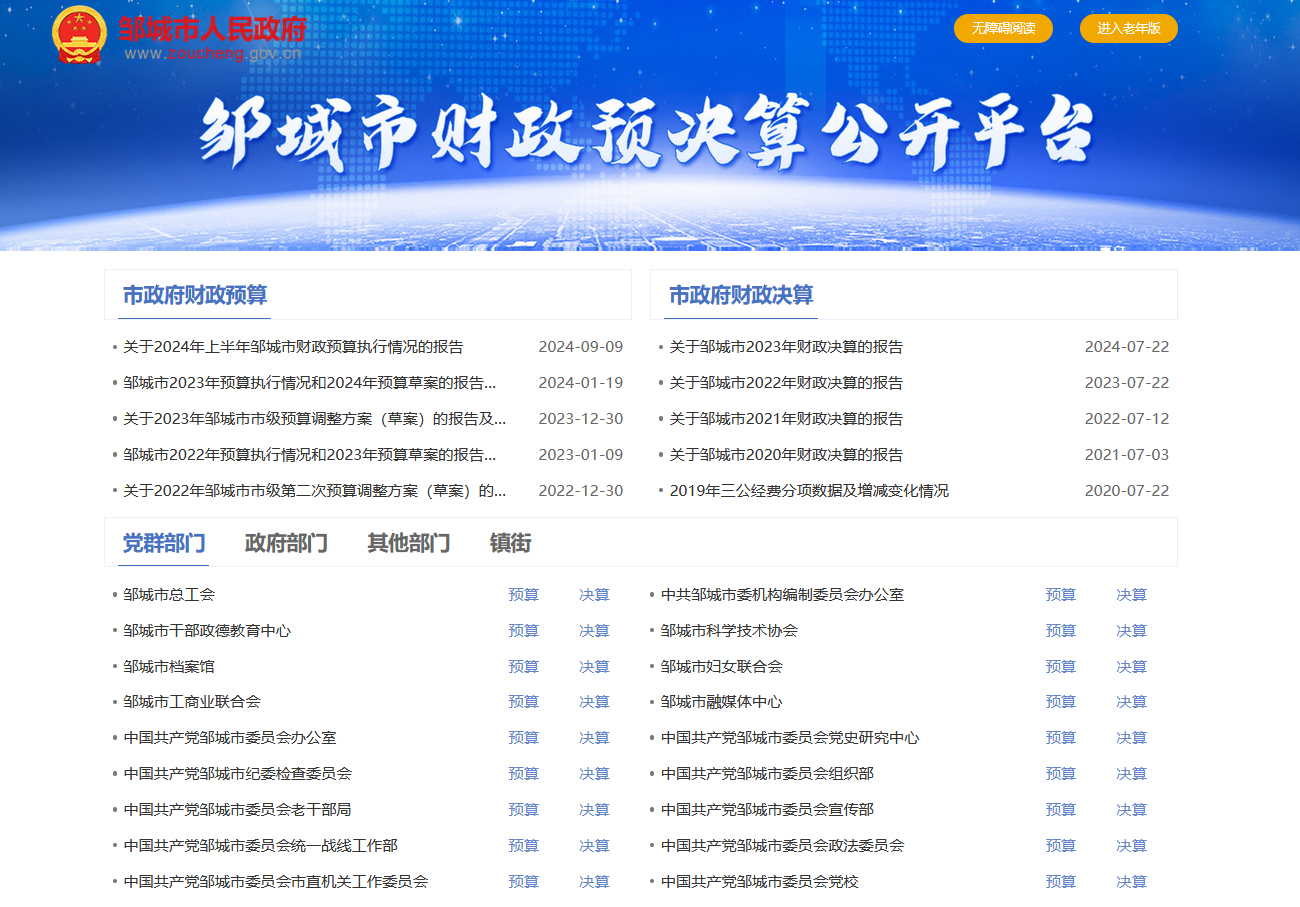Switch to the 政府部门 tab
1300x907 pixels.
point(286,543)
